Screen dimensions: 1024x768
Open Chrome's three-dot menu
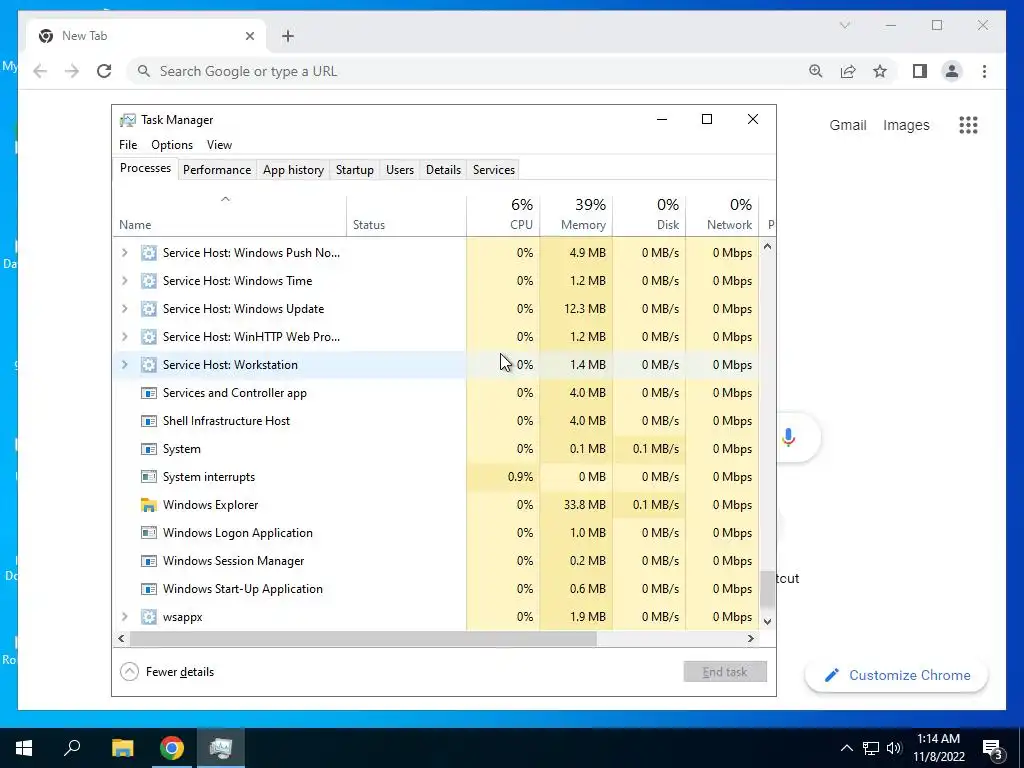click(984, 71)
